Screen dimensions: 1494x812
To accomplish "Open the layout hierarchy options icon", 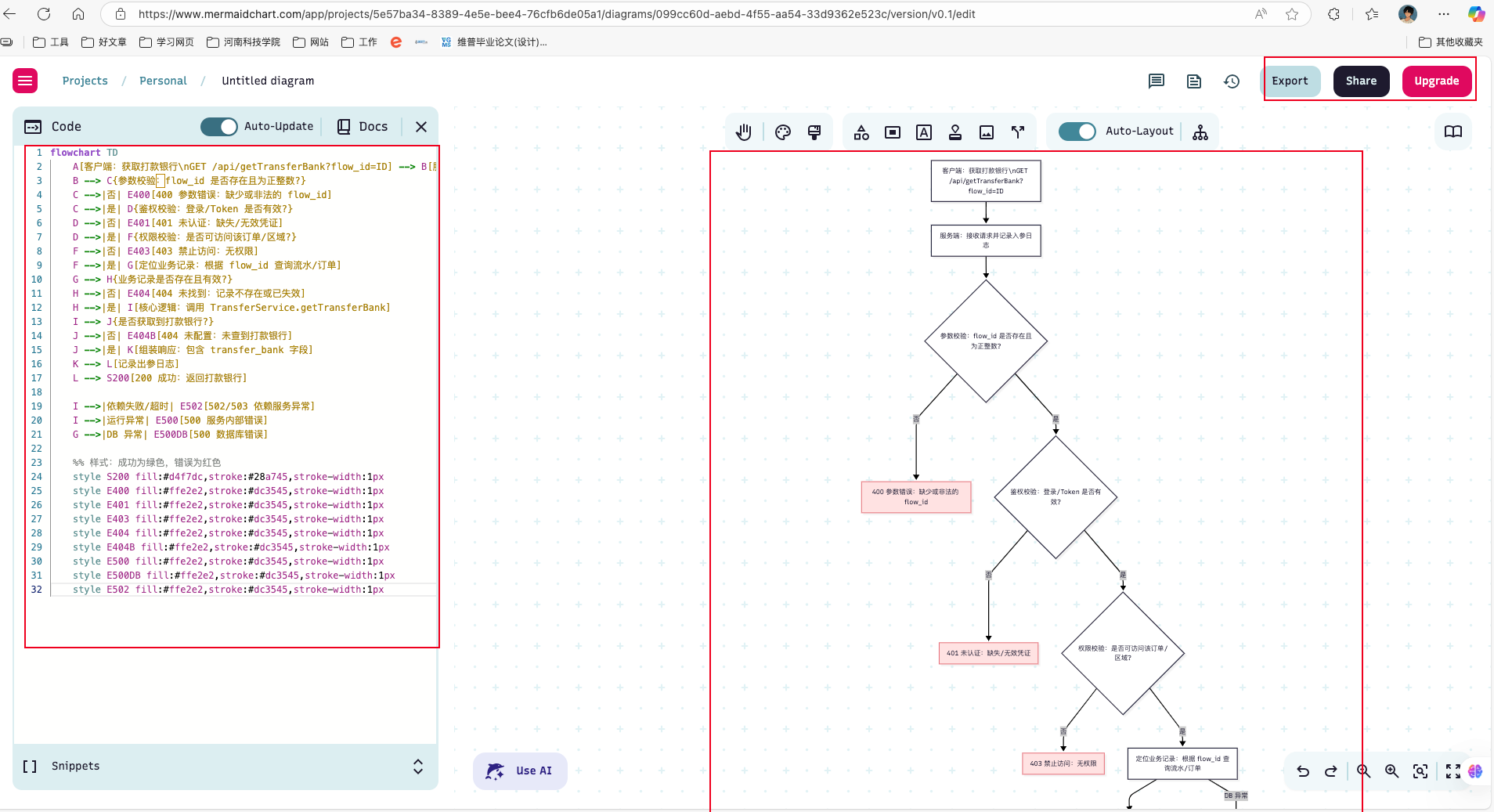I will [x=1200, y=132].
